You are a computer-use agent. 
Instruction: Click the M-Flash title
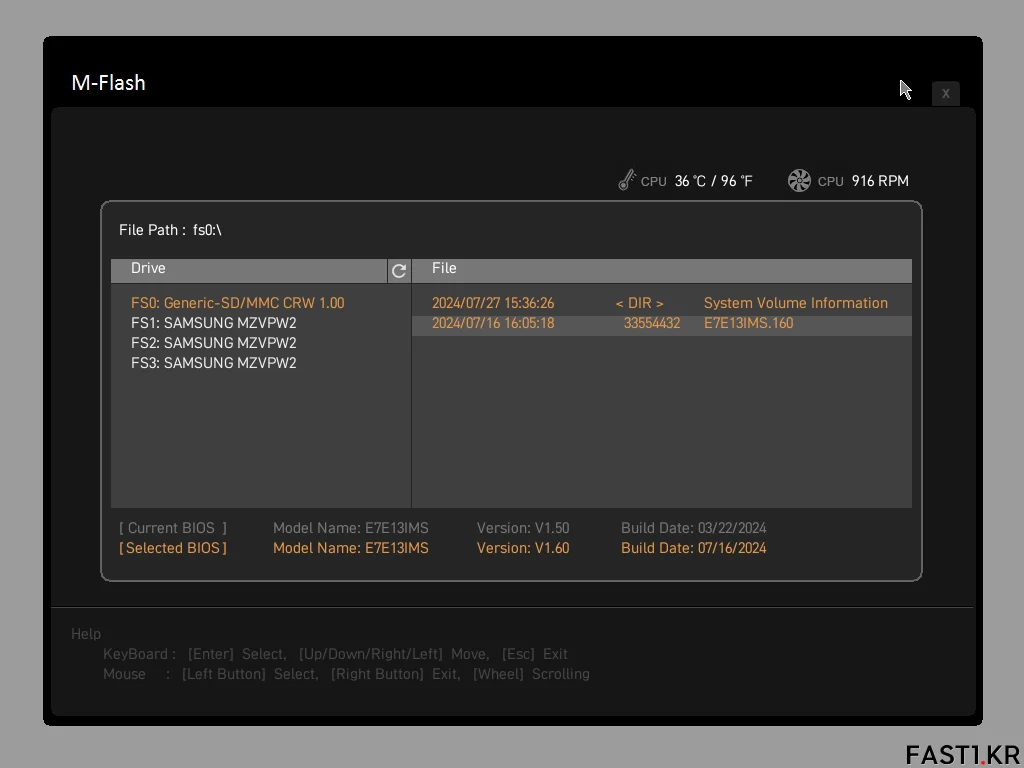pyautogui.click(x=108, y=83)
